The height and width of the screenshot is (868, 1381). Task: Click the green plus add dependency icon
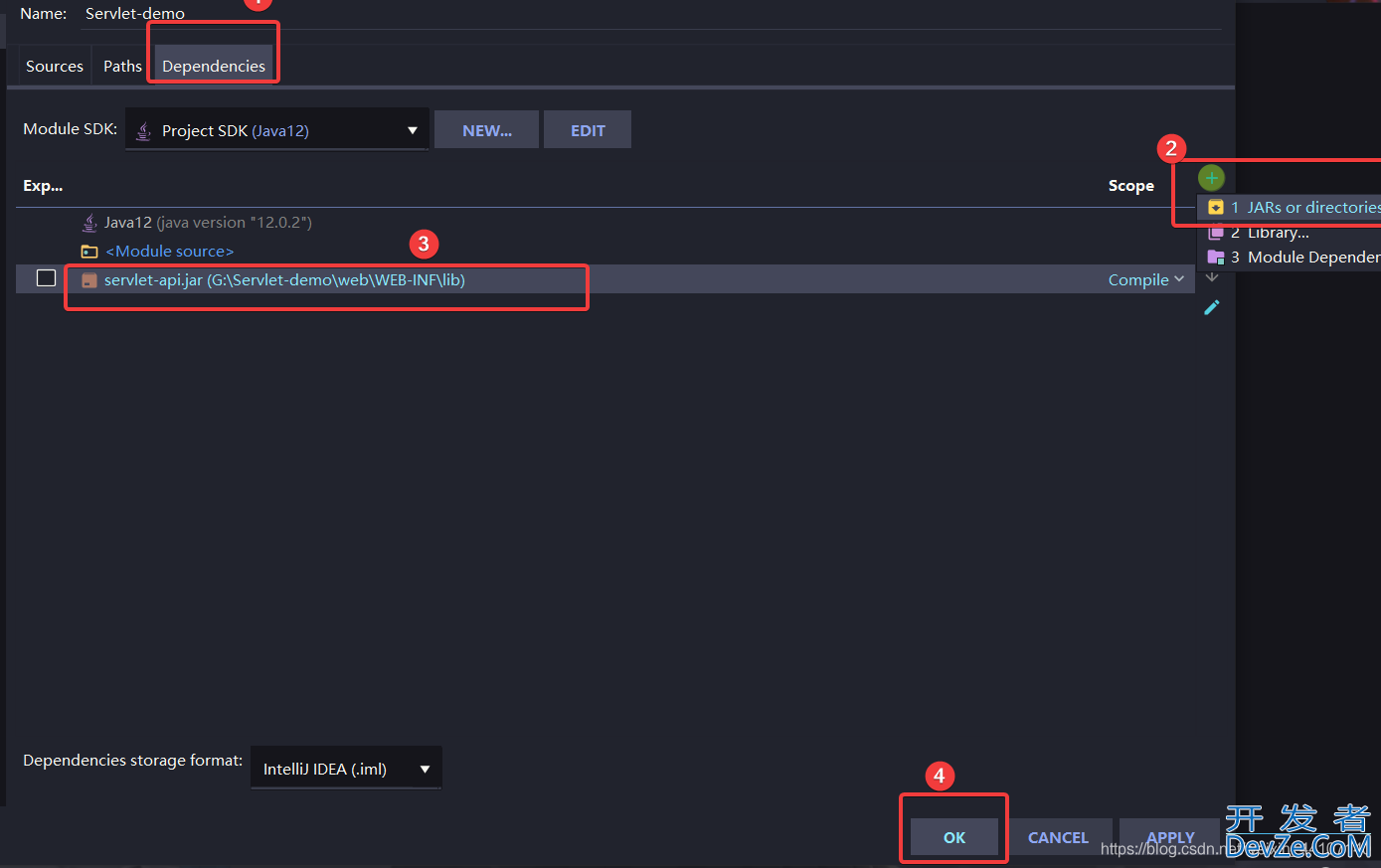1211,178
